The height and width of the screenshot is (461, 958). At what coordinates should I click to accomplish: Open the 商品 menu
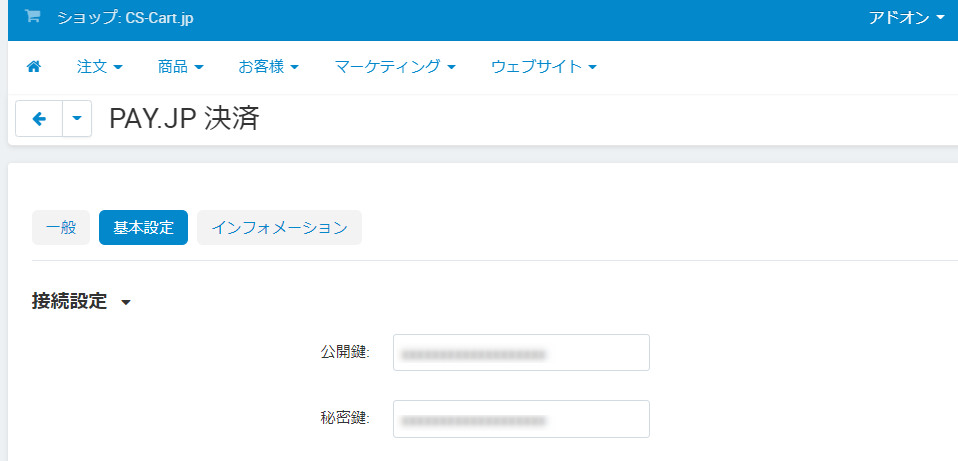(180, 67)
